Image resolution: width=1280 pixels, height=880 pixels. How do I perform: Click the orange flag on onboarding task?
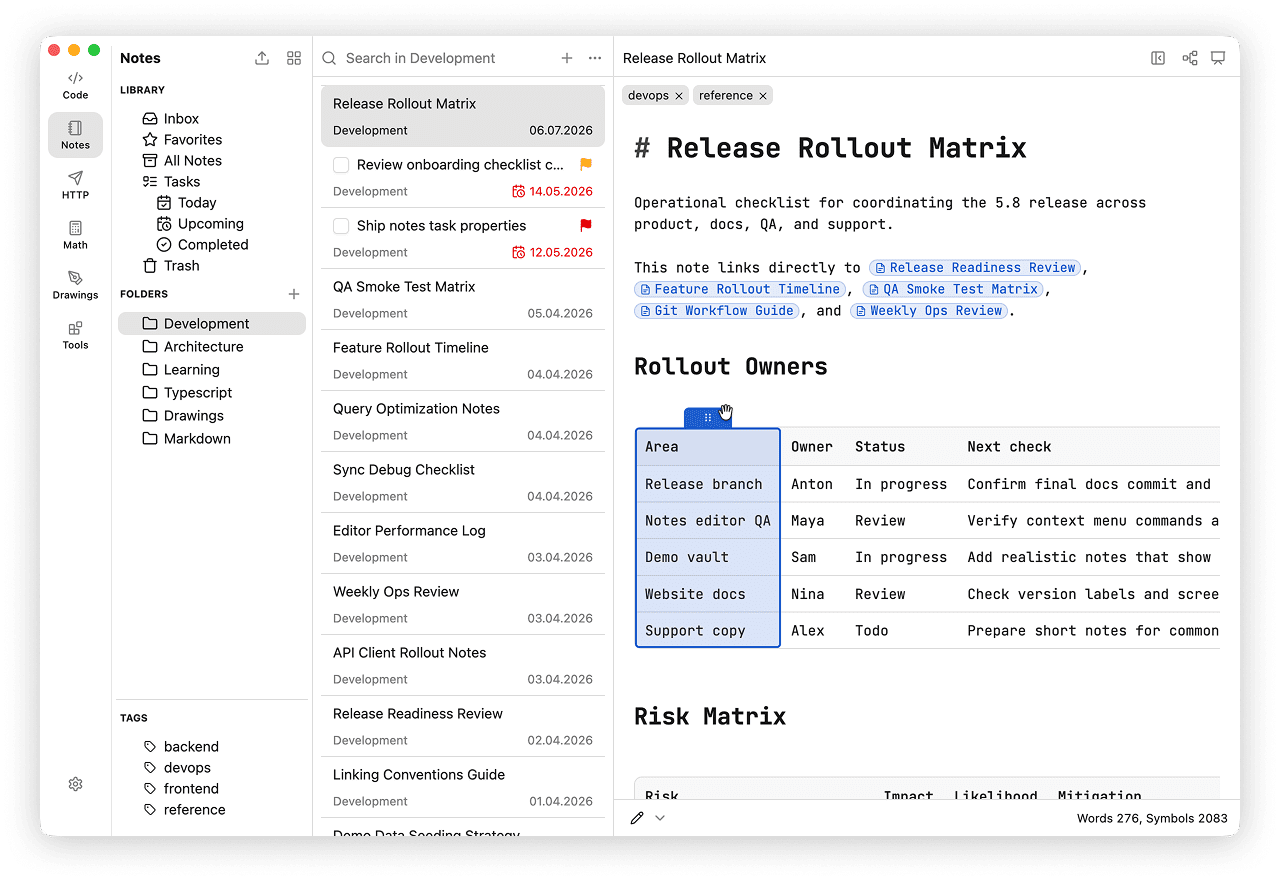(586, 164)
